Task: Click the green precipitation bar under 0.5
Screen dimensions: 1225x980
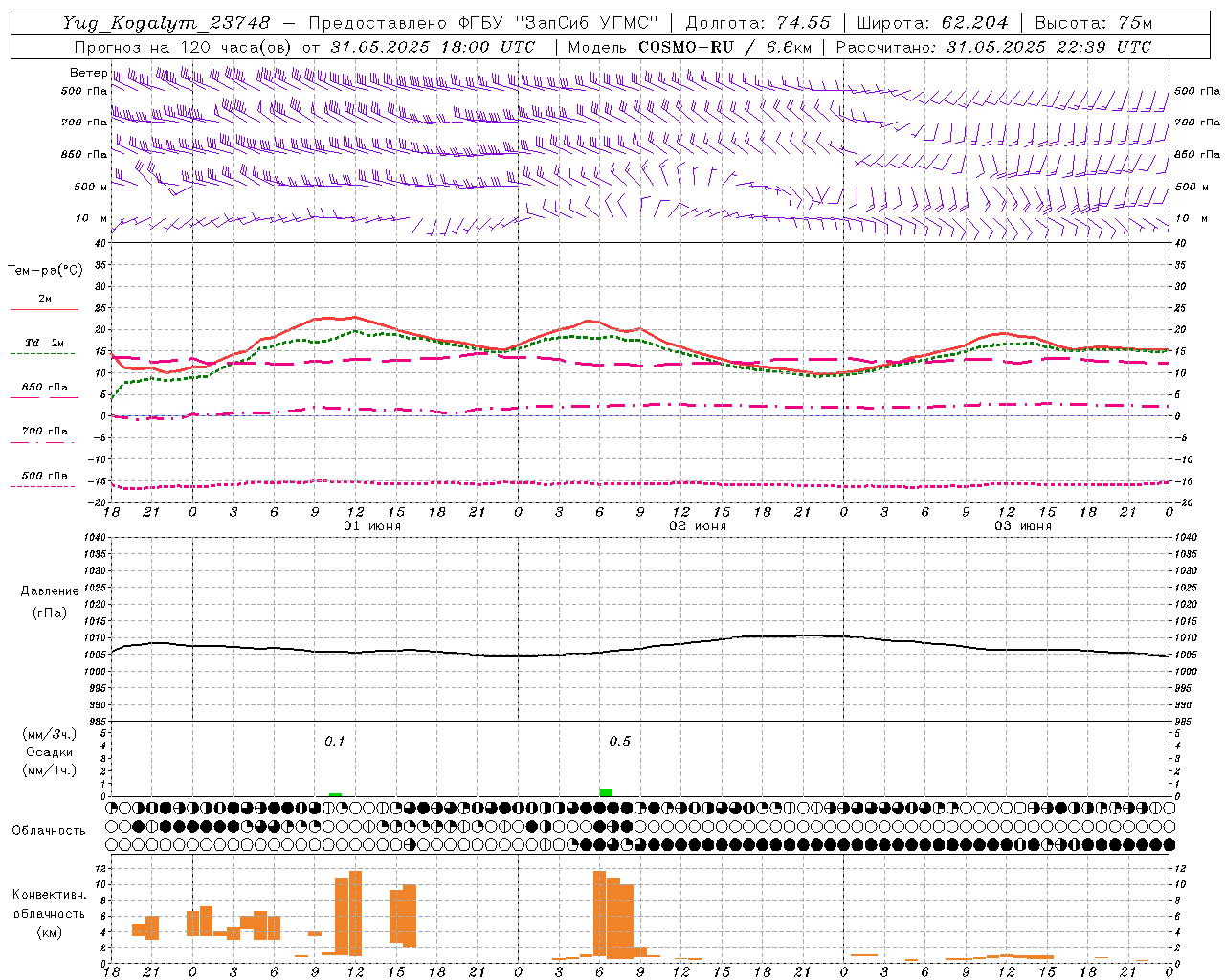Action: [606, 792]
